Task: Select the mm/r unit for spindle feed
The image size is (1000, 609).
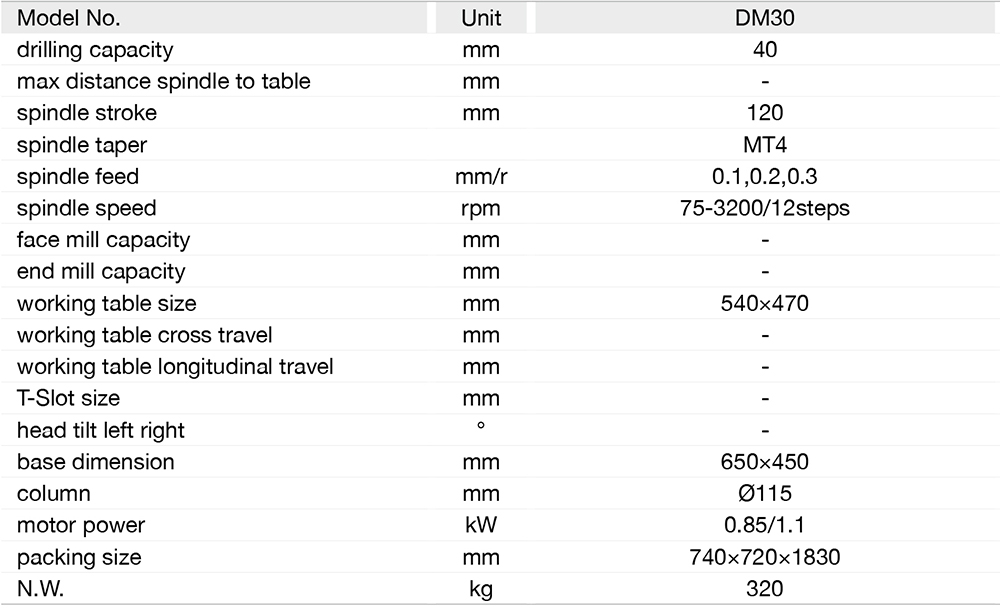Action: (481, 177)
